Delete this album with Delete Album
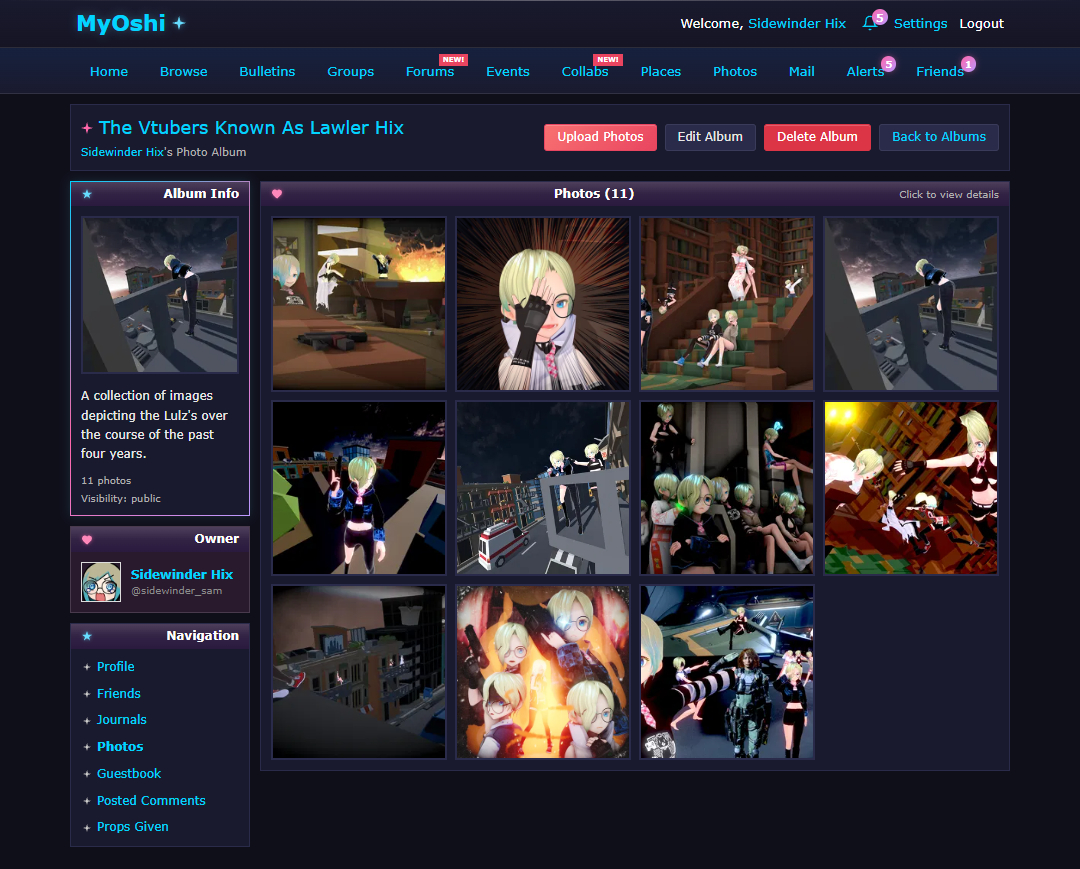 tap(817, 137)
